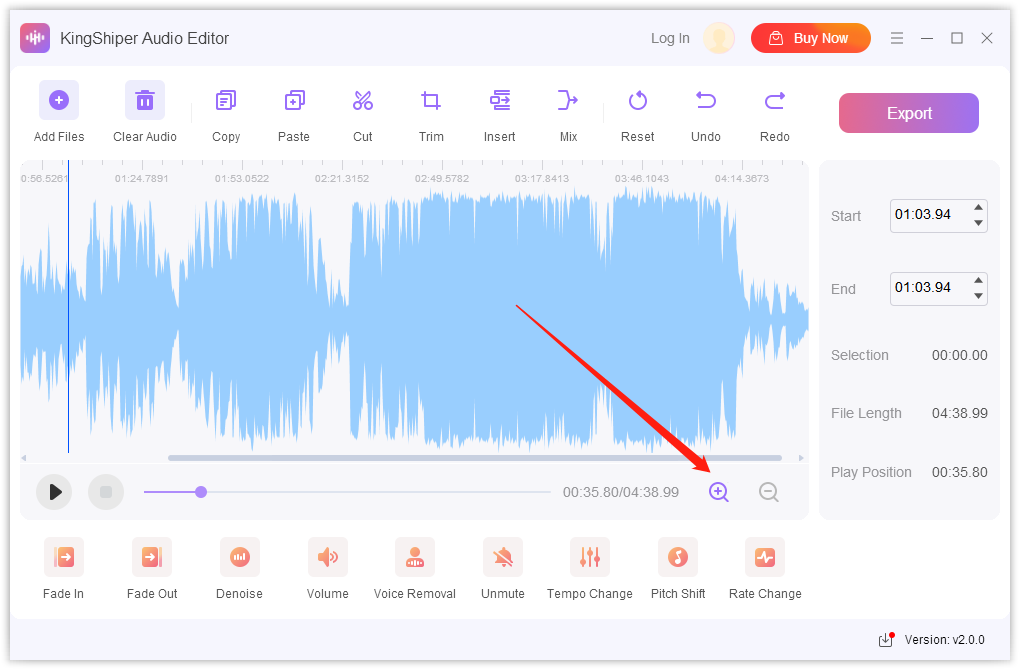Decrease the Start time with down arrow
Viewport: 1020px width, 670px height.
978,223
